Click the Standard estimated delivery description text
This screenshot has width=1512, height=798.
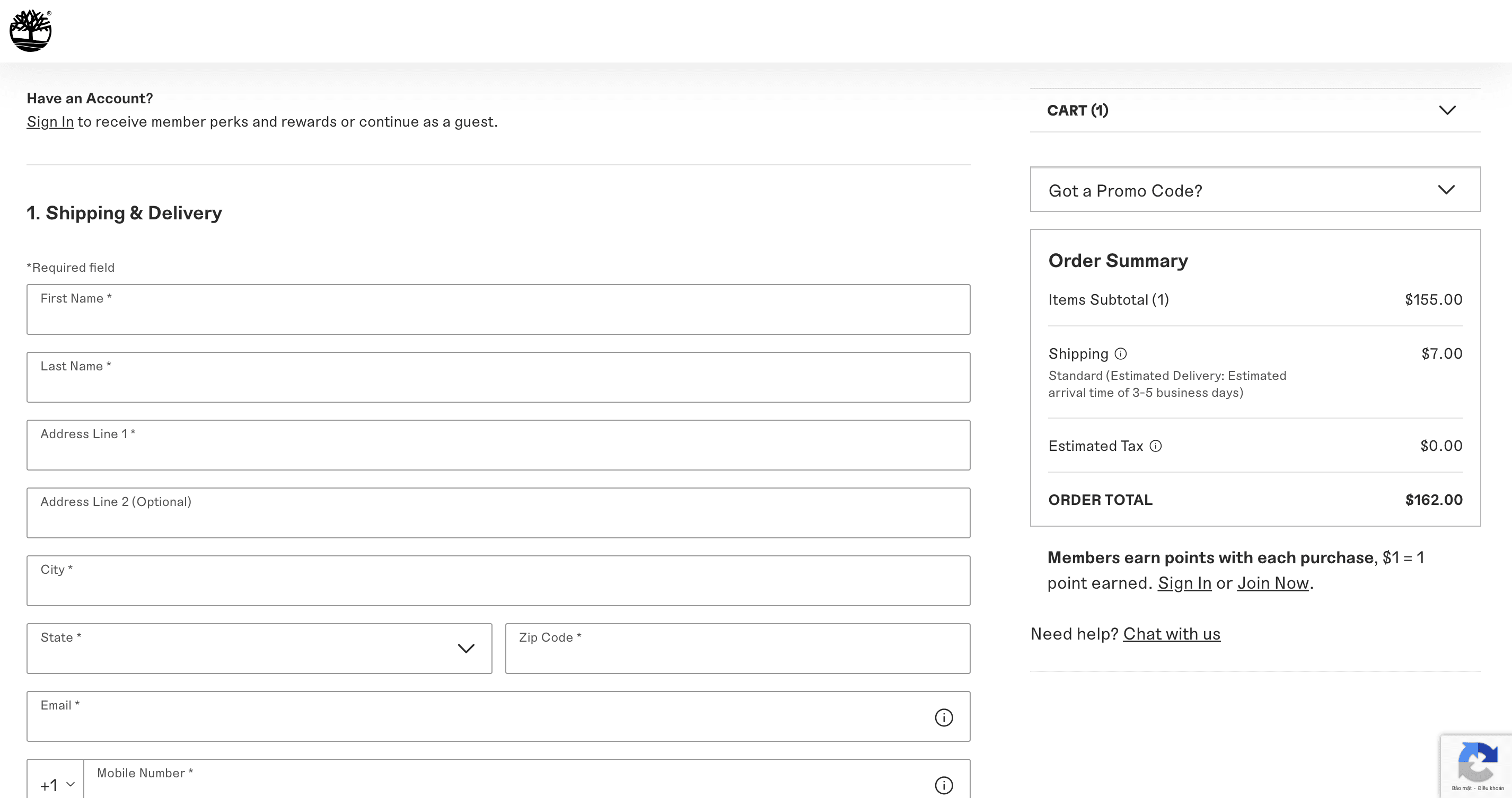pos(1167,384)
